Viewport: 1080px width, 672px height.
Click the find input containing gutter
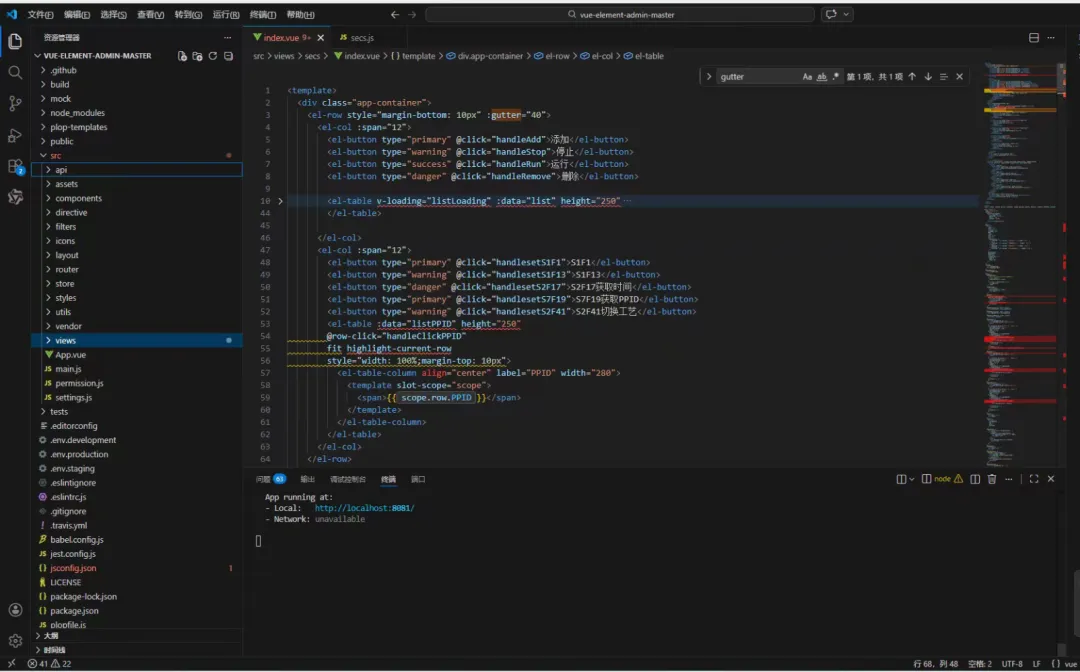tap(758, 76)
